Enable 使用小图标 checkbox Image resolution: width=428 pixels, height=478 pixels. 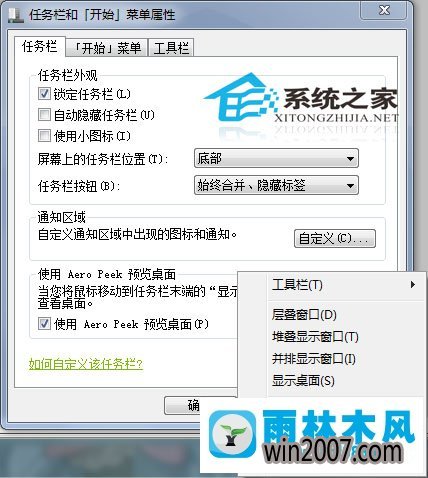(44, 136)
